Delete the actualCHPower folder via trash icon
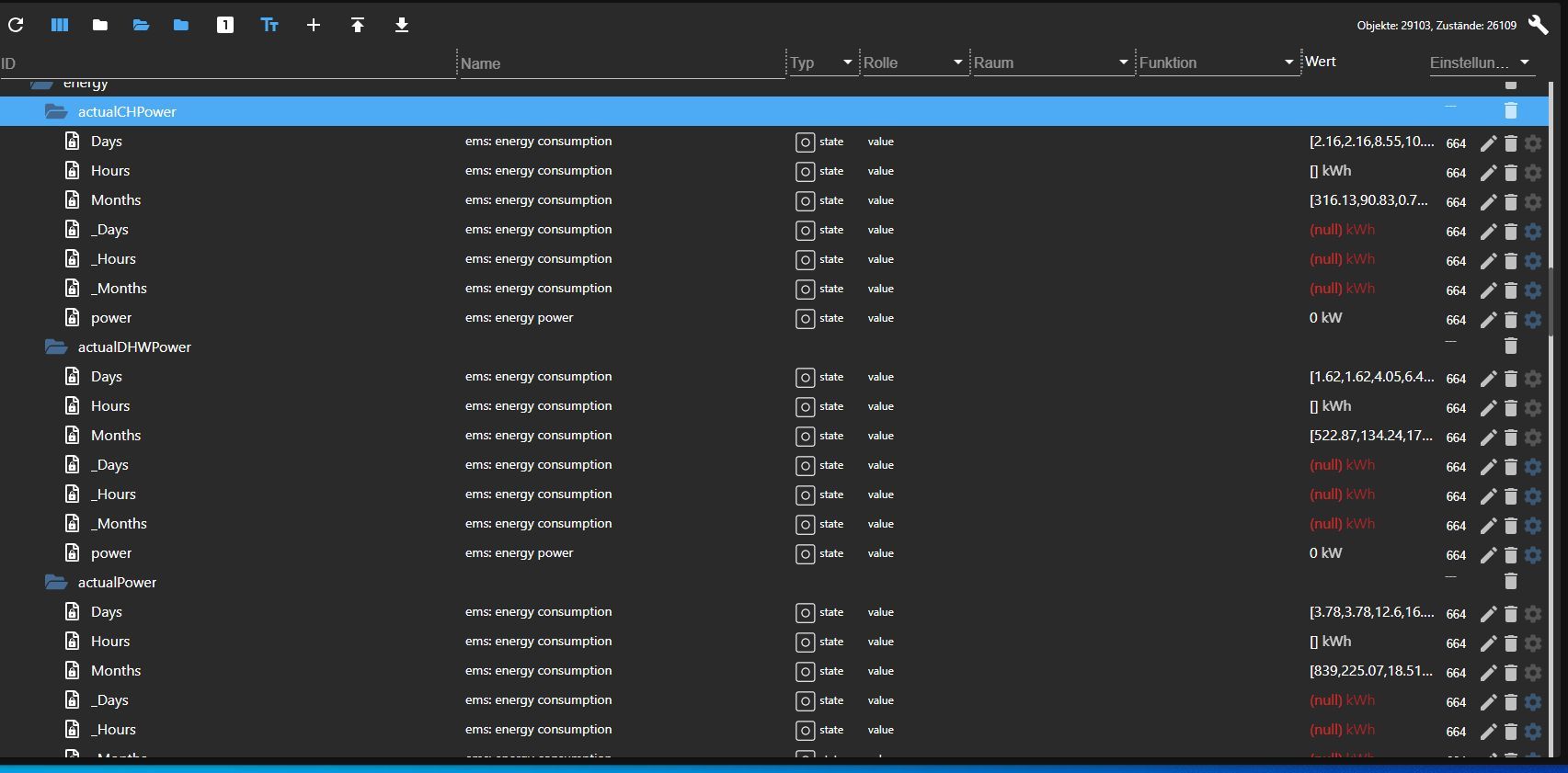 (x=1510, y=110)
